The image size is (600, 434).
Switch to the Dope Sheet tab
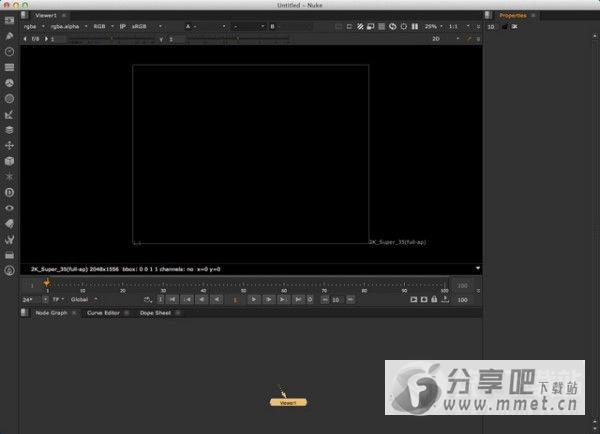(x=155, y=313)
